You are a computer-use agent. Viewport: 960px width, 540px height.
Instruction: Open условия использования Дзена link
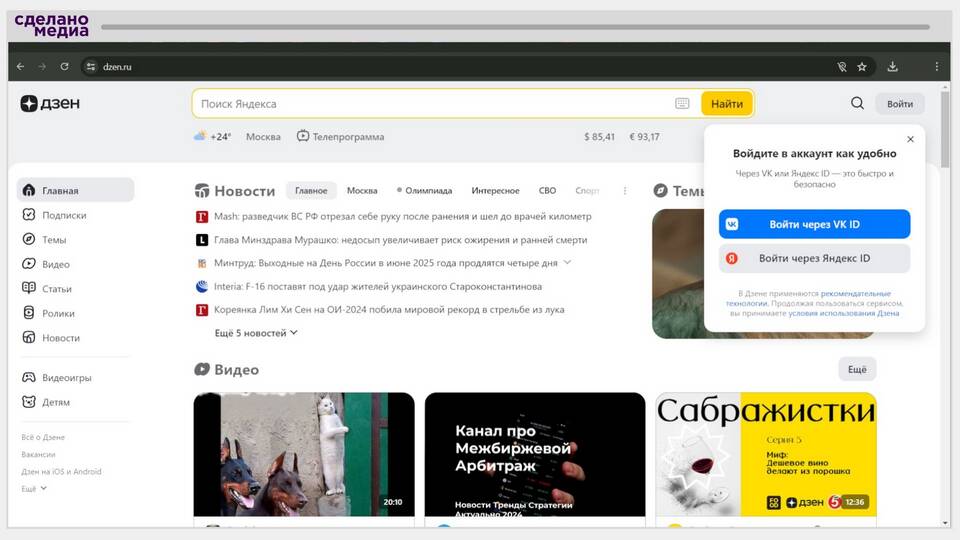click(x=844, y=313)
